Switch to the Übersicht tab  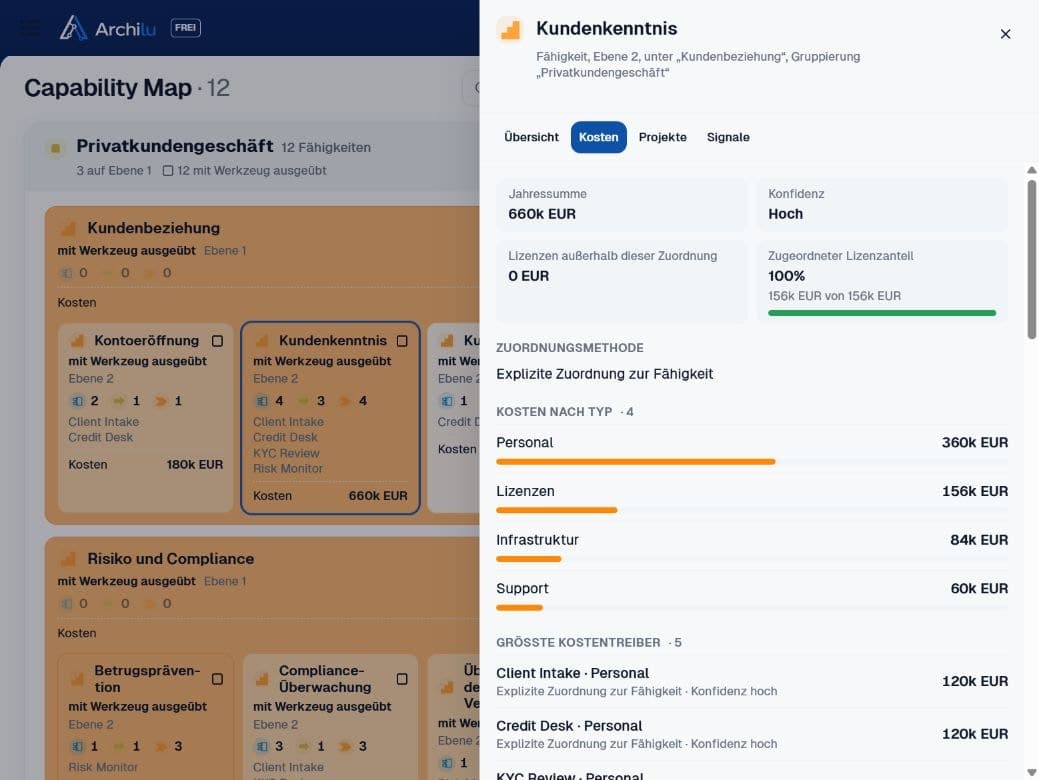click(x=531, y=137)
